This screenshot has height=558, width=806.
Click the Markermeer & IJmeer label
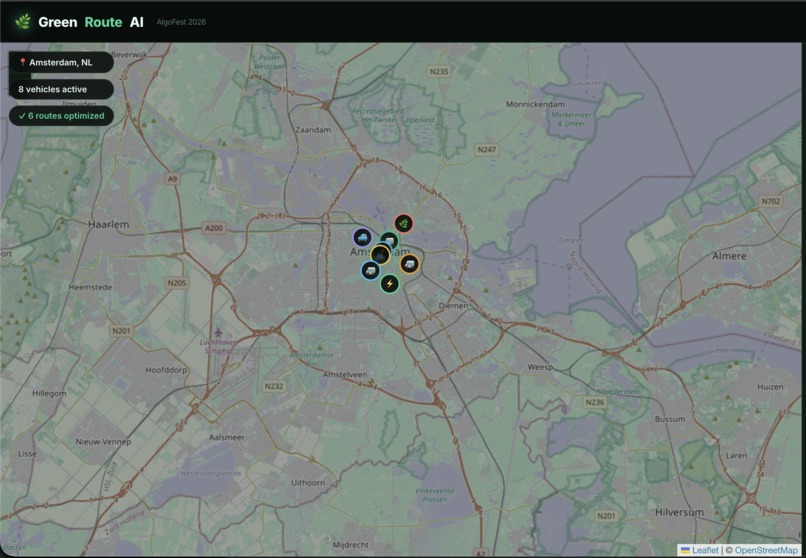pyautogui.click(x=571, y=119)
